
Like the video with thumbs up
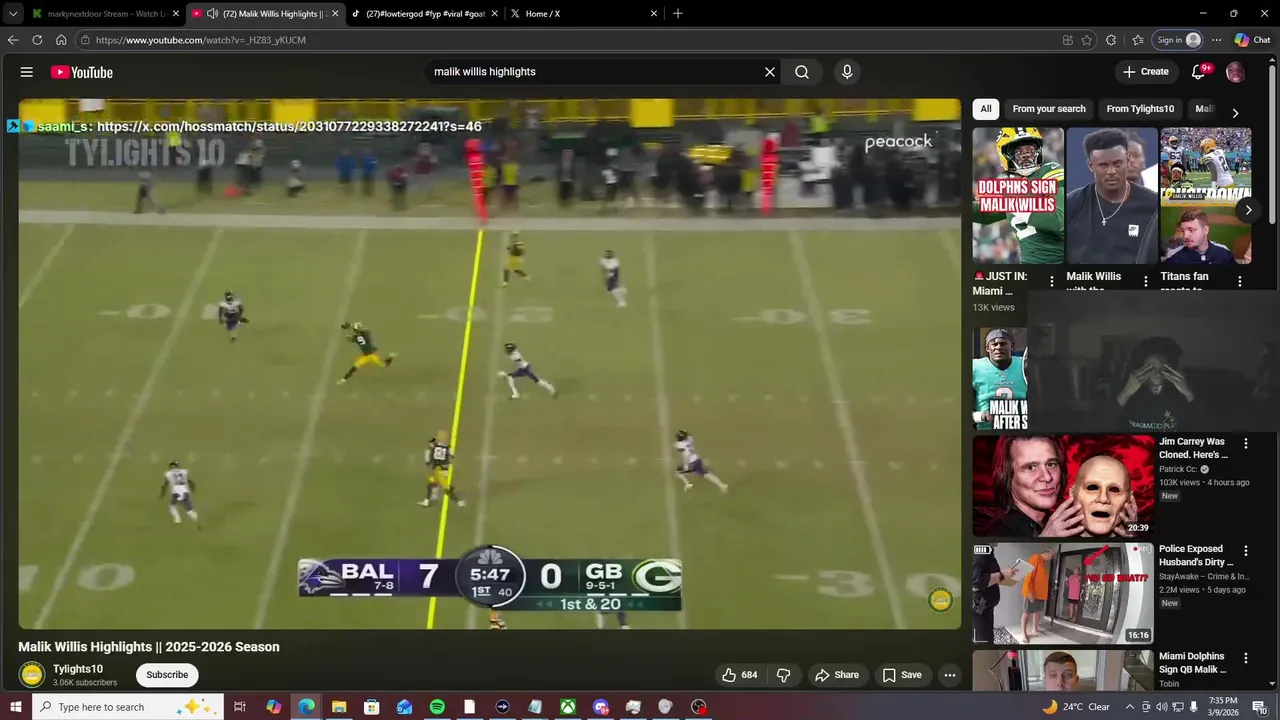click(x=740, y=675)
